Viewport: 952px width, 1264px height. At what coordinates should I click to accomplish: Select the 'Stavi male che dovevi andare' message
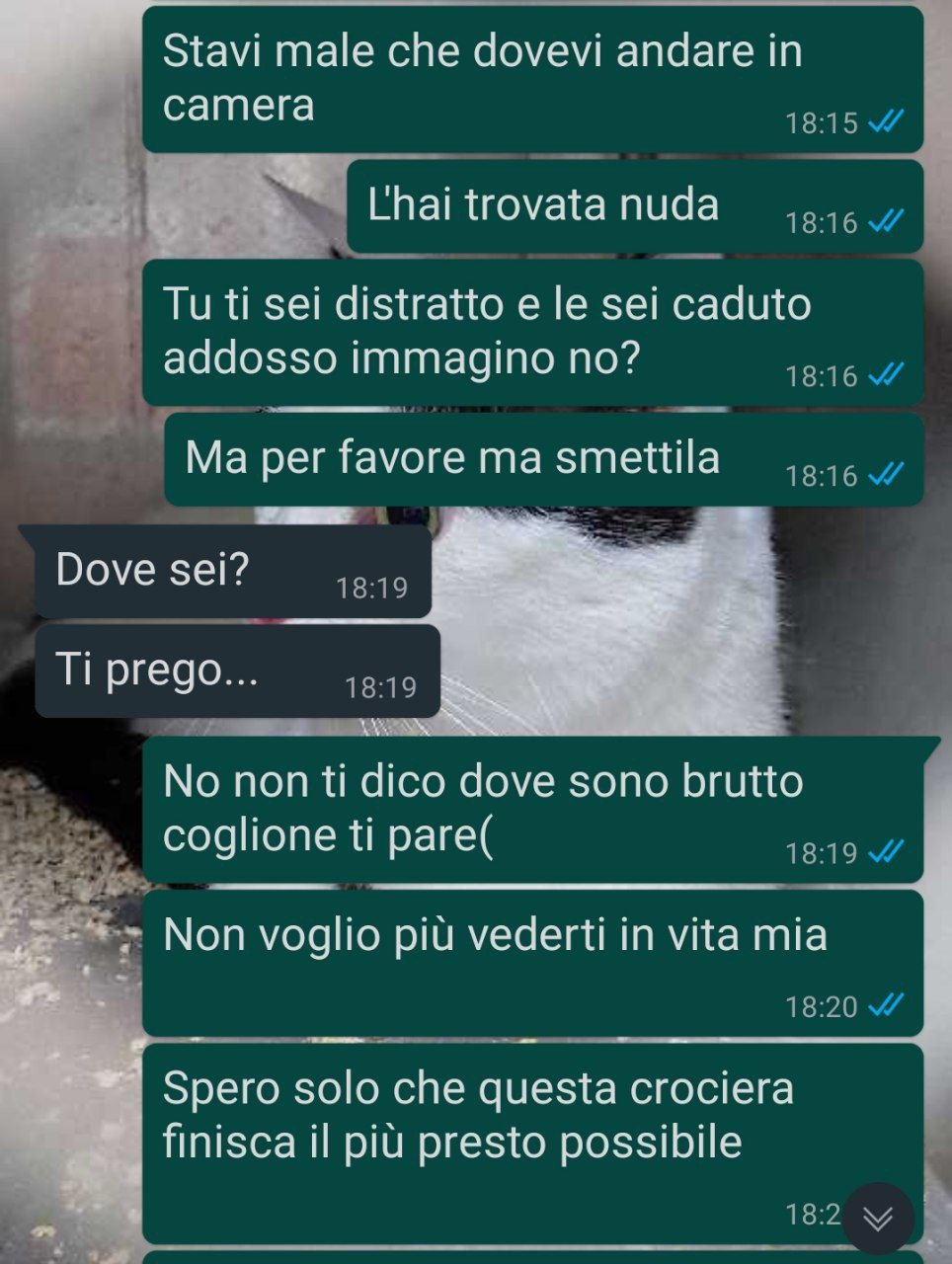[x=533, y=79]
